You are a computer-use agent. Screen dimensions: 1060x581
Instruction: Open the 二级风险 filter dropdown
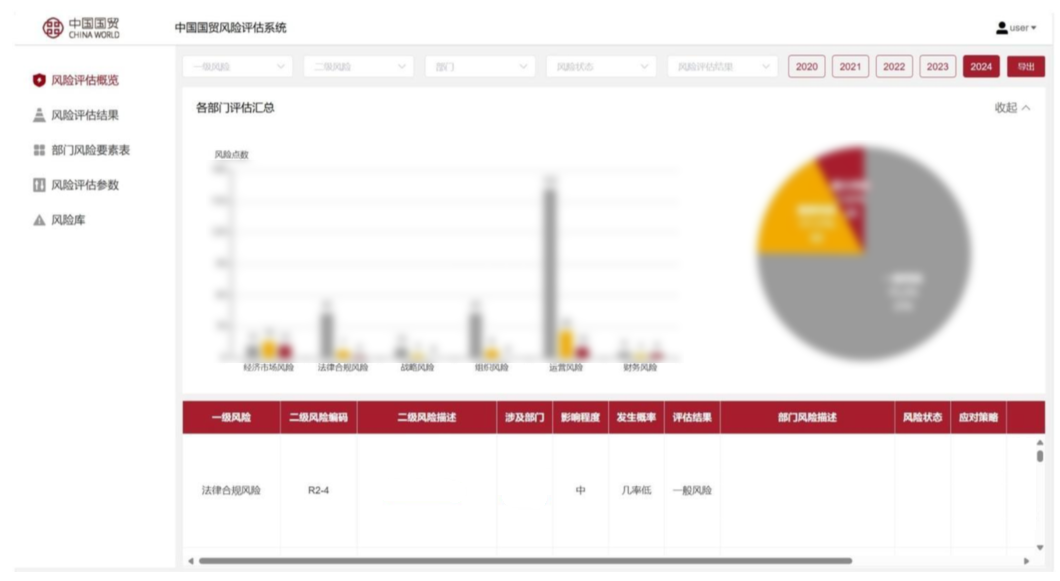click(358, 67)
